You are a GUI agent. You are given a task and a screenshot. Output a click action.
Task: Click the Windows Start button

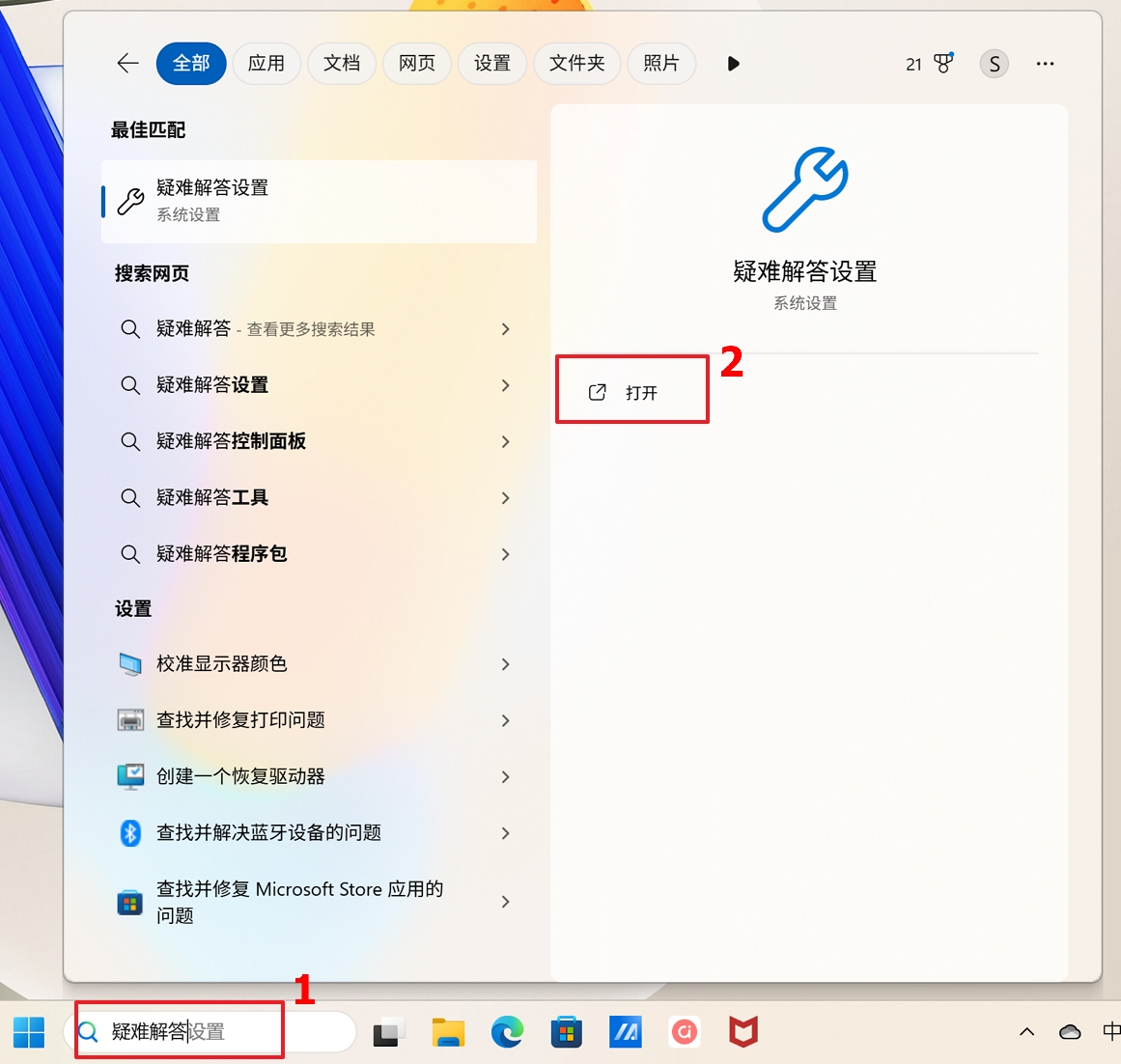(29, 1032)
